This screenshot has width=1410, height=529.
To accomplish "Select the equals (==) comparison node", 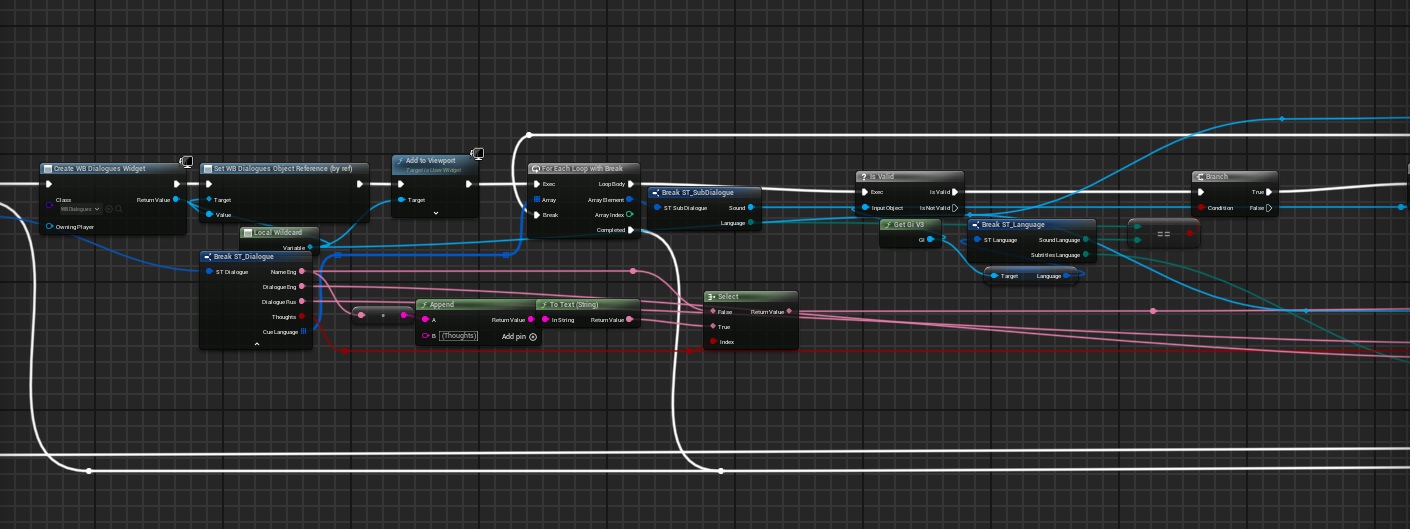I will point(1163,233).
